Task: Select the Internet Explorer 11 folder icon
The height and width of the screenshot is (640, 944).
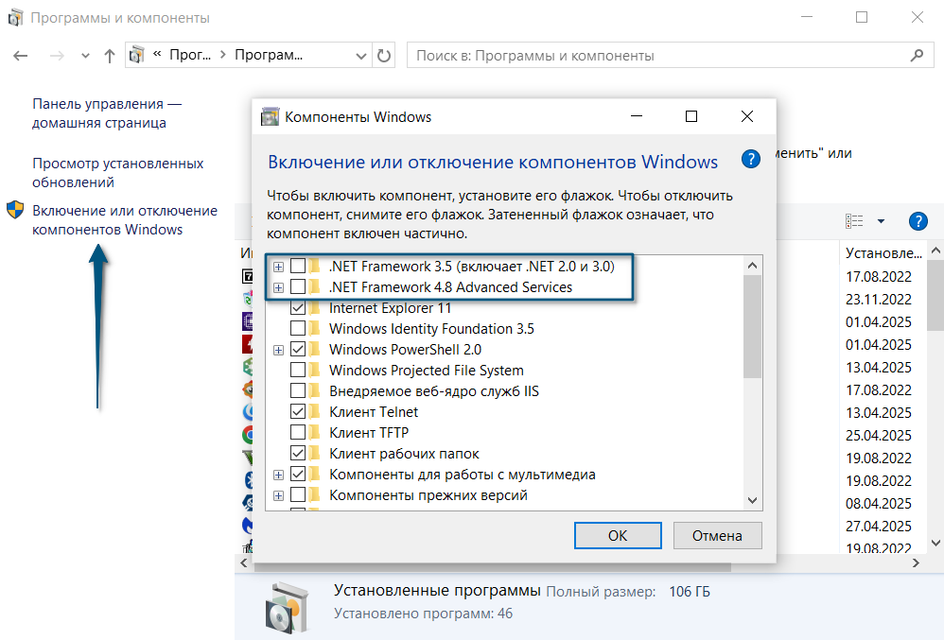Action: pyautogui.click(x=314, y=308)
